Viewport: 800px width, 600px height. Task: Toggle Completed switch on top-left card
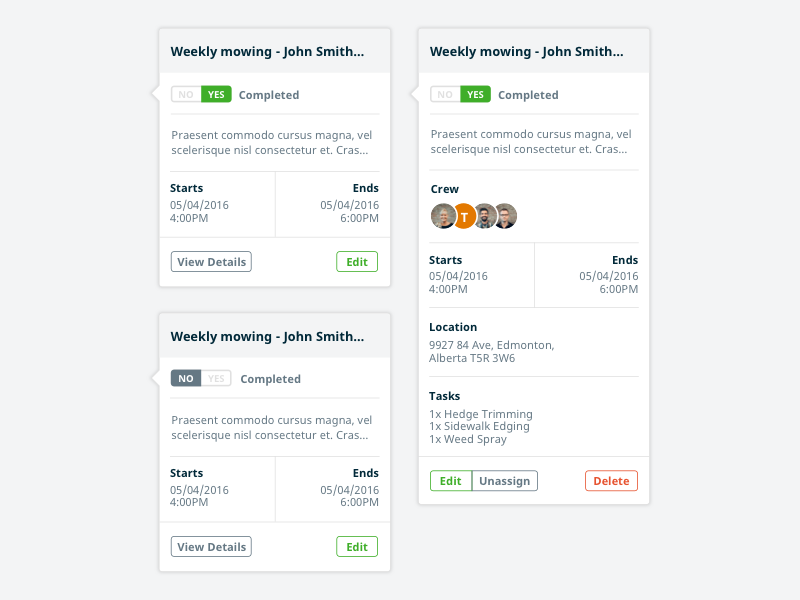pos(201,95)
